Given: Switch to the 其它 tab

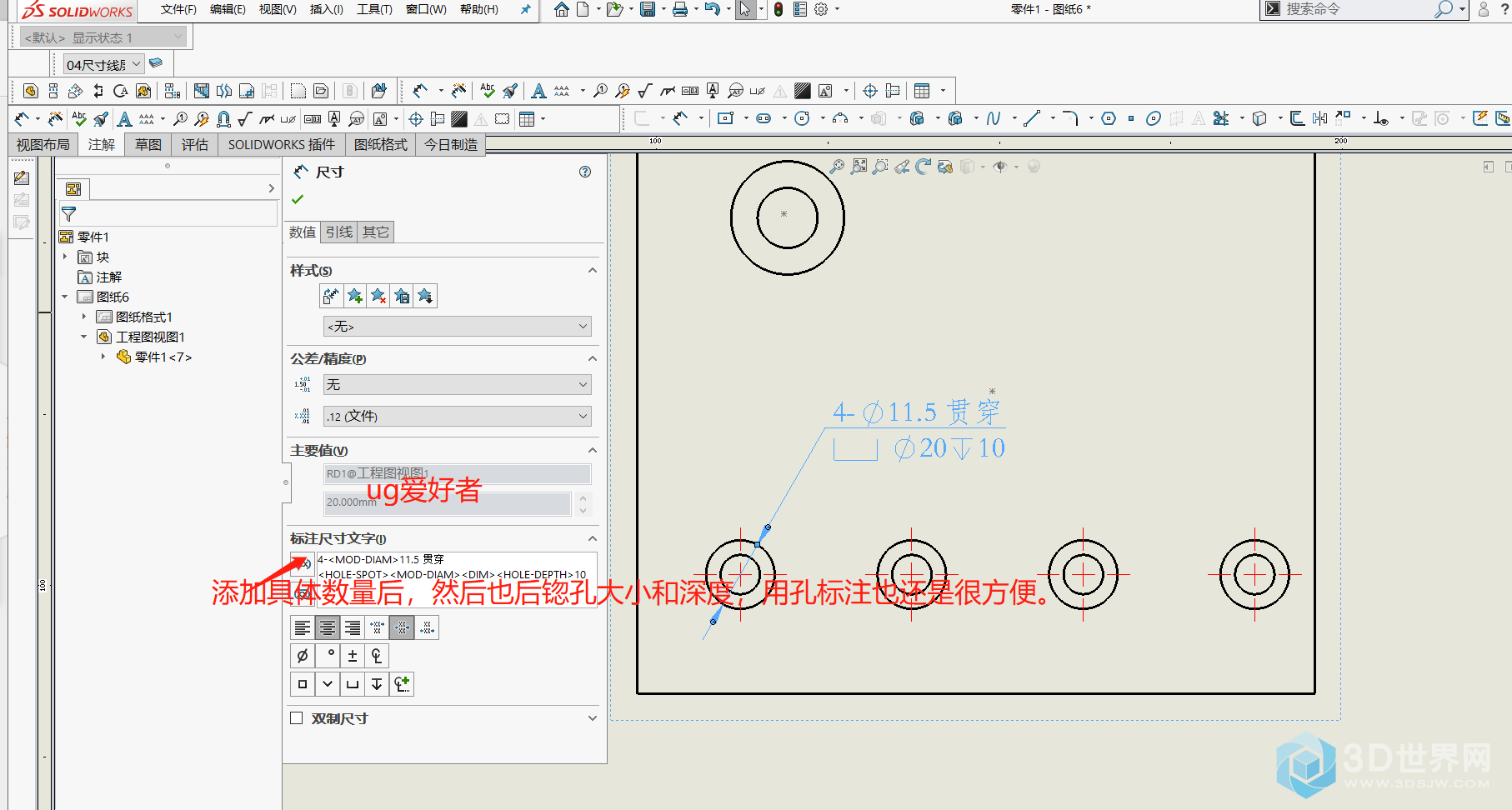Looking at the screenshot, I should 376,232.
